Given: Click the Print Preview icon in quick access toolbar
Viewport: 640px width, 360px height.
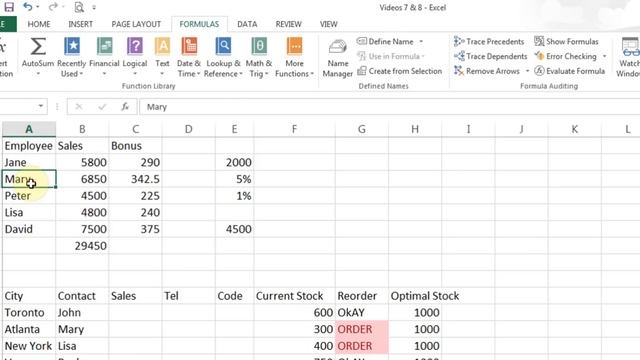Looking at the screenshot, I should pyautogui.click(x=79, y=7).
